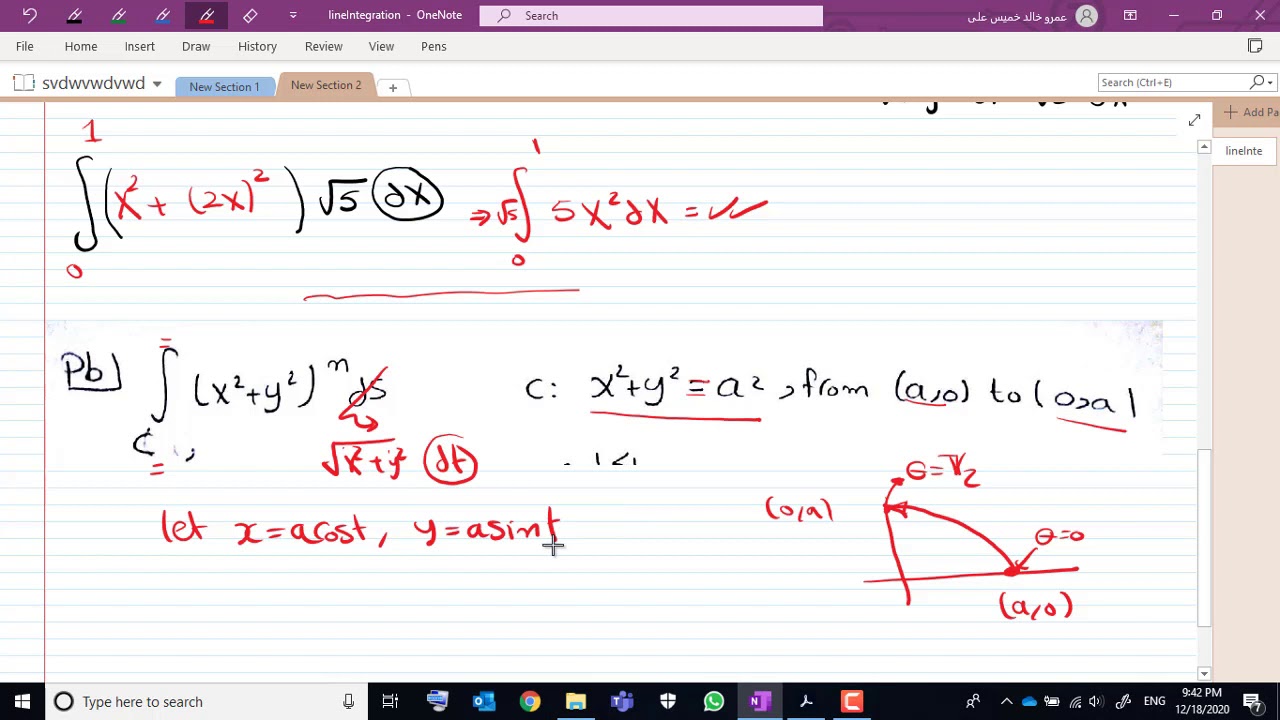Open the New Section 2 tab
This screenshot has height=720, width=1280.
[326, 85]
